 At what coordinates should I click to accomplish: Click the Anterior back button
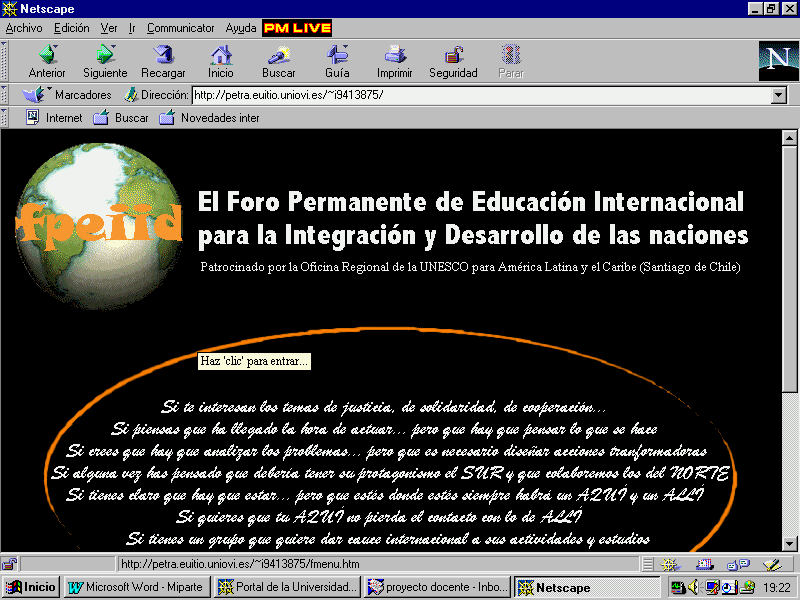(x=47, y=60)
